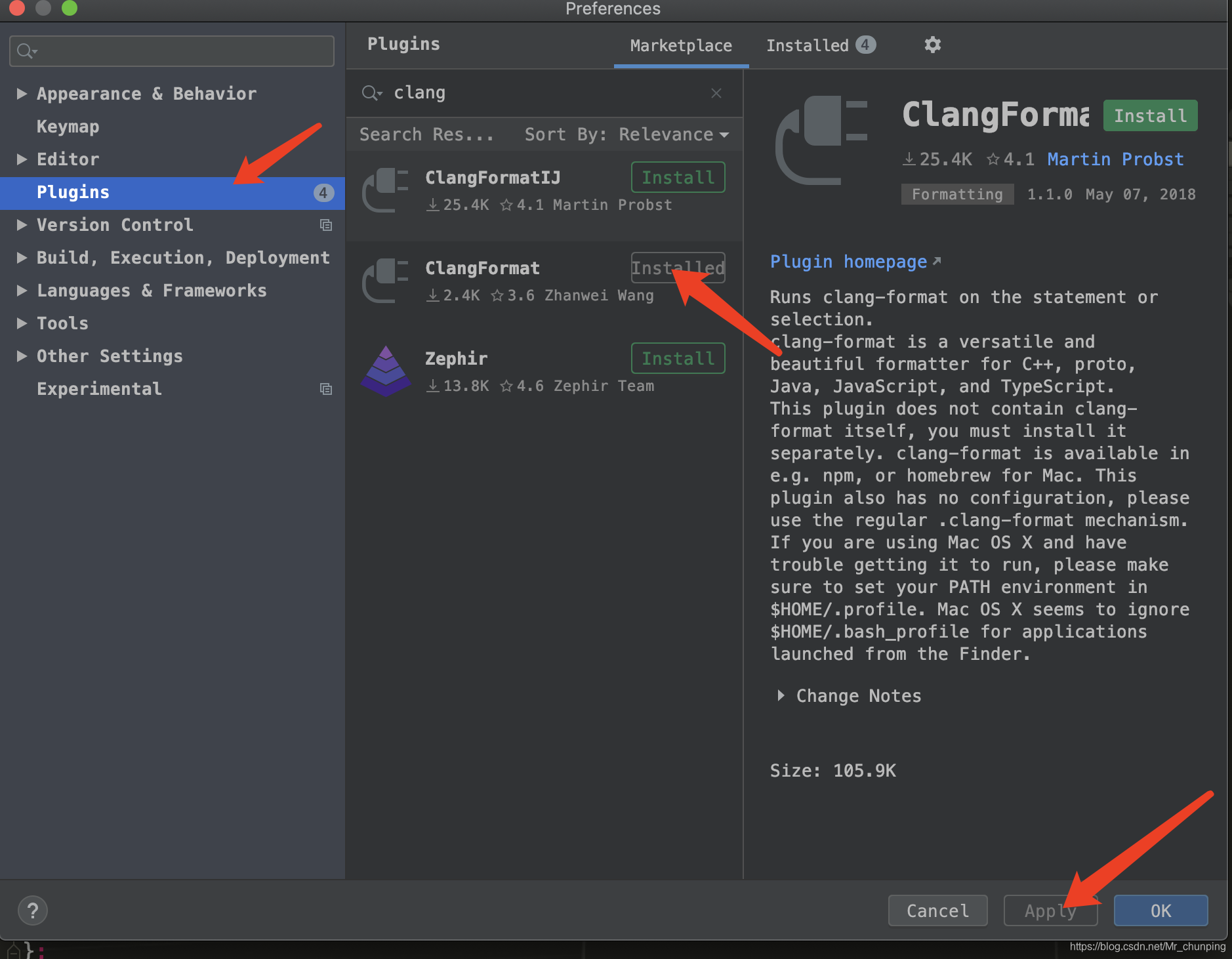Open the Keymap settings page
The height and width of the screenshot is (959, 1232).
point(68,127)
